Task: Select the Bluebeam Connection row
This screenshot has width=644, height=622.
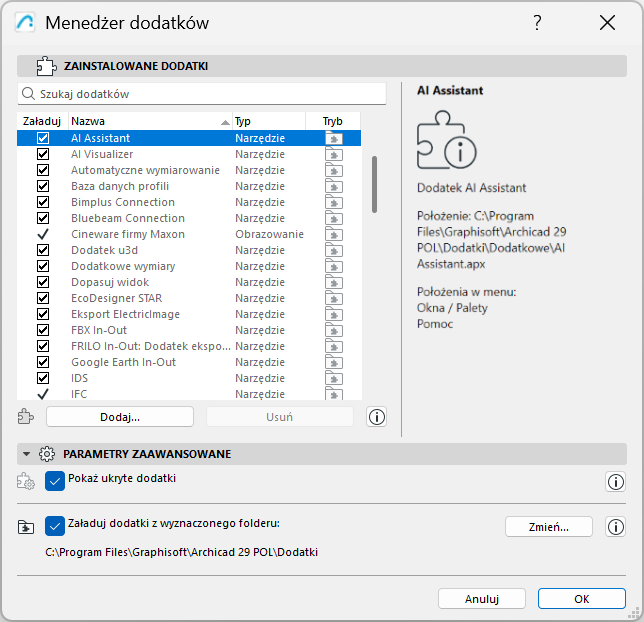Action: click(189, 218)
